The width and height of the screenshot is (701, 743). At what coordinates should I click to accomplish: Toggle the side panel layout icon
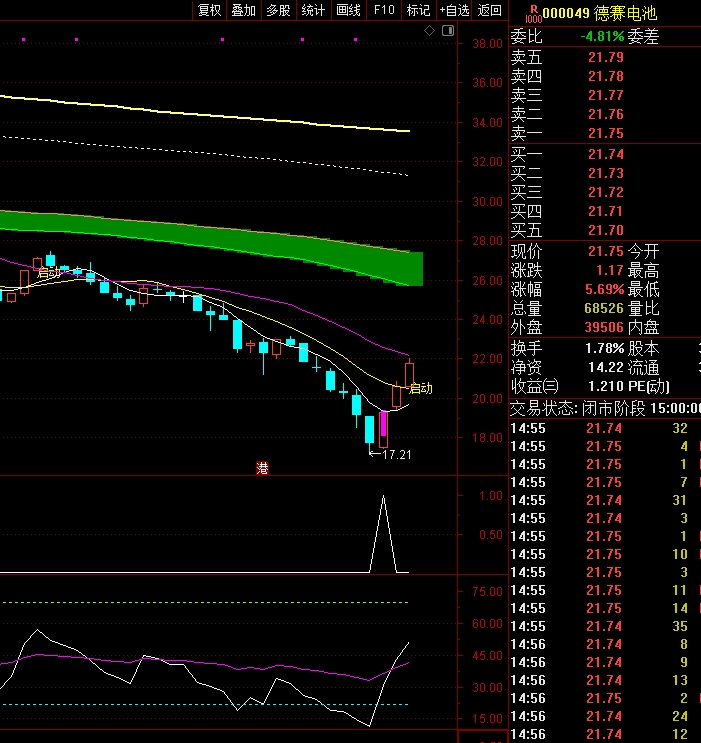pyautogui.click(x=448, y=31)
